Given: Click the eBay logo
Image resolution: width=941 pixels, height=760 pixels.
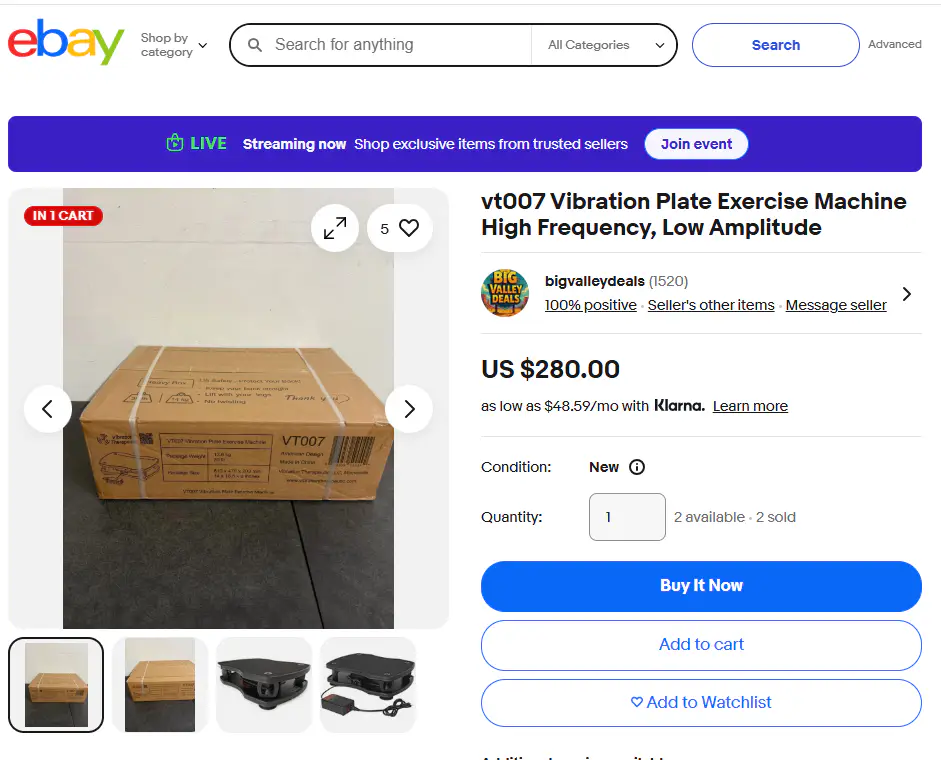Looking at the screenshot, I should coord(66,42).
